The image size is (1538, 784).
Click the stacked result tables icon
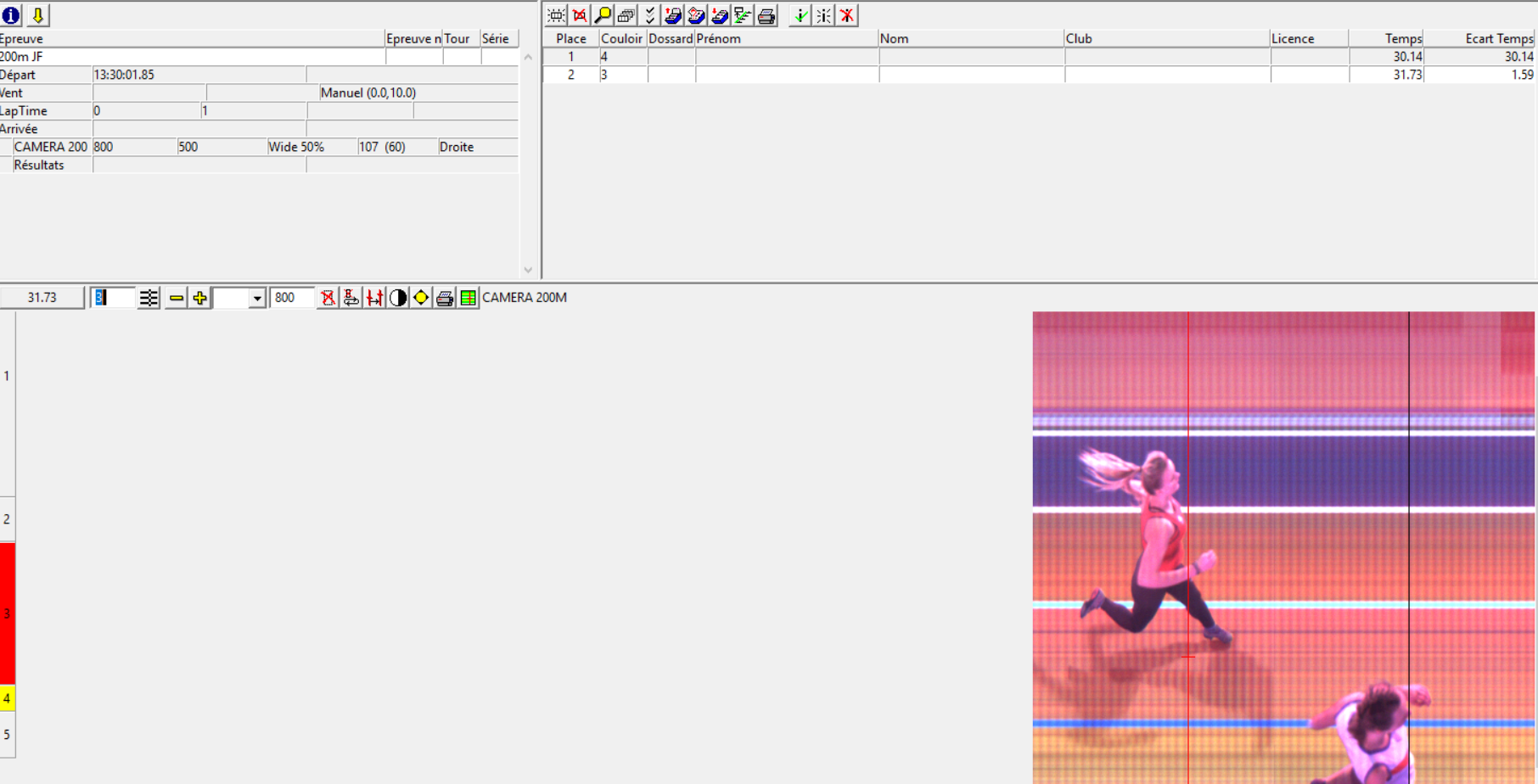(626, 15)
